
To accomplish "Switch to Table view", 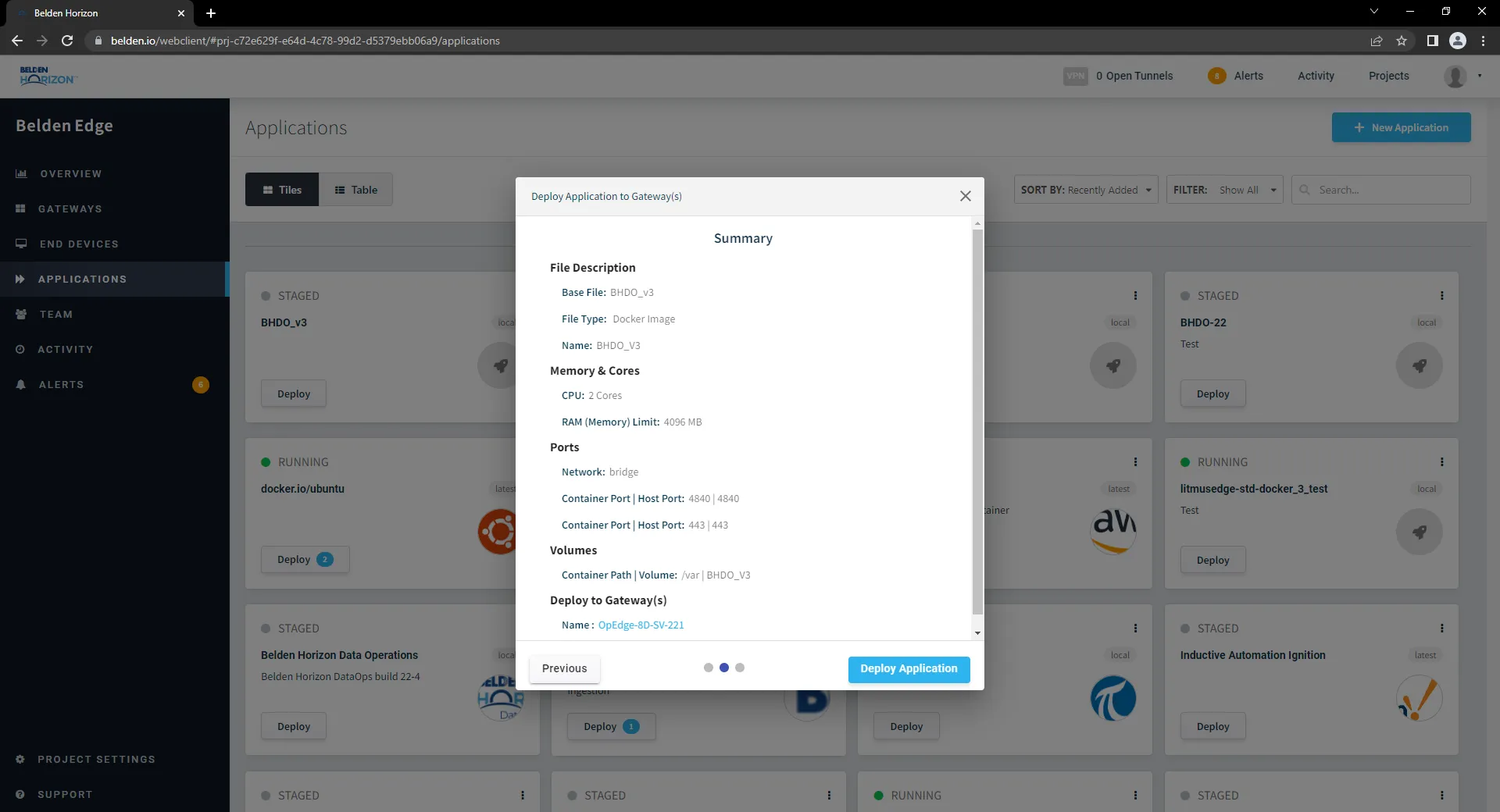I will 355,190.
